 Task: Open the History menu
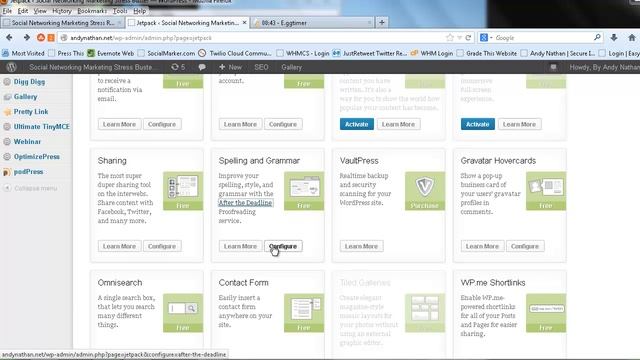click(x=62, y=11)
